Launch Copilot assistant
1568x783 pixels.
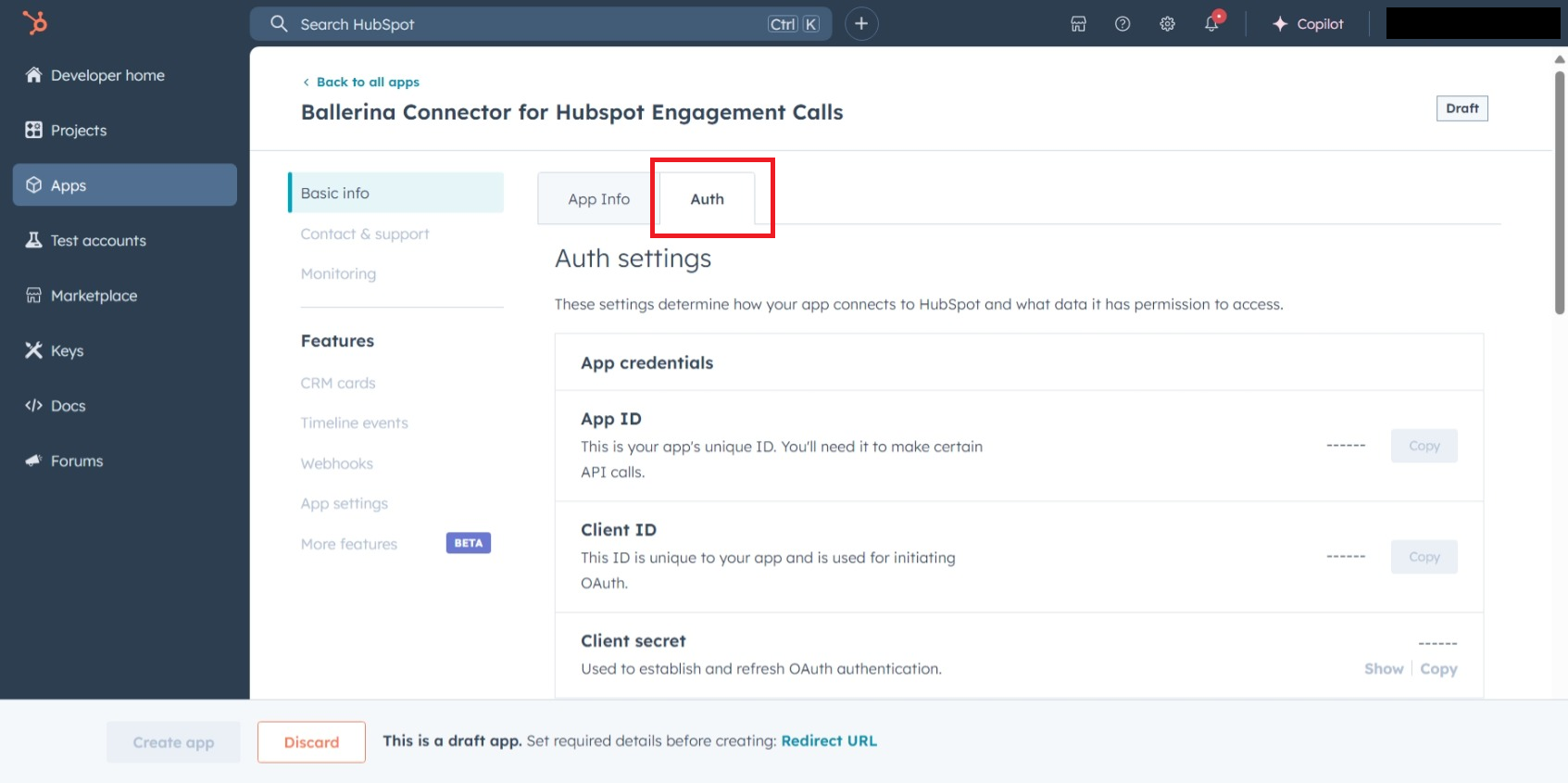tap(1308, 24)
